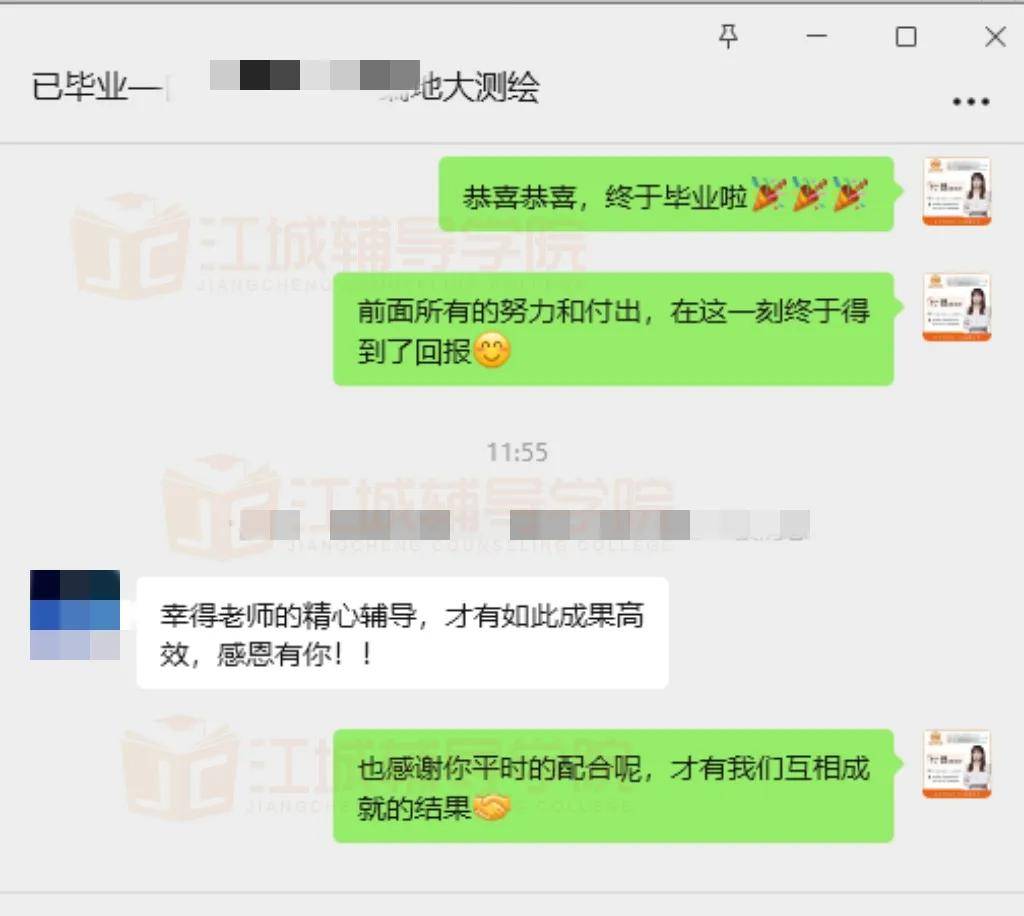Image resolution: width=1024 pixels, height=916 pixels.
Task: Click the group title ending in 地大测绘
Action: click(x=285, y=86)
